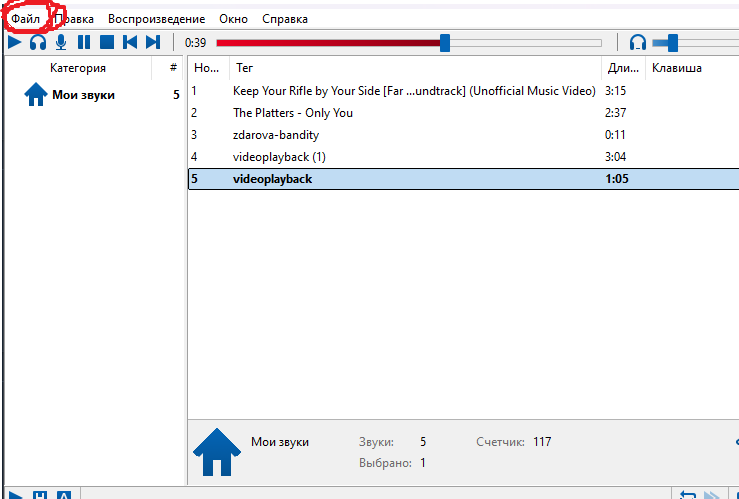Viewport: 739px width, 499px height.
Task: Skip to the previous sound
Action: (x=130, y=42)
